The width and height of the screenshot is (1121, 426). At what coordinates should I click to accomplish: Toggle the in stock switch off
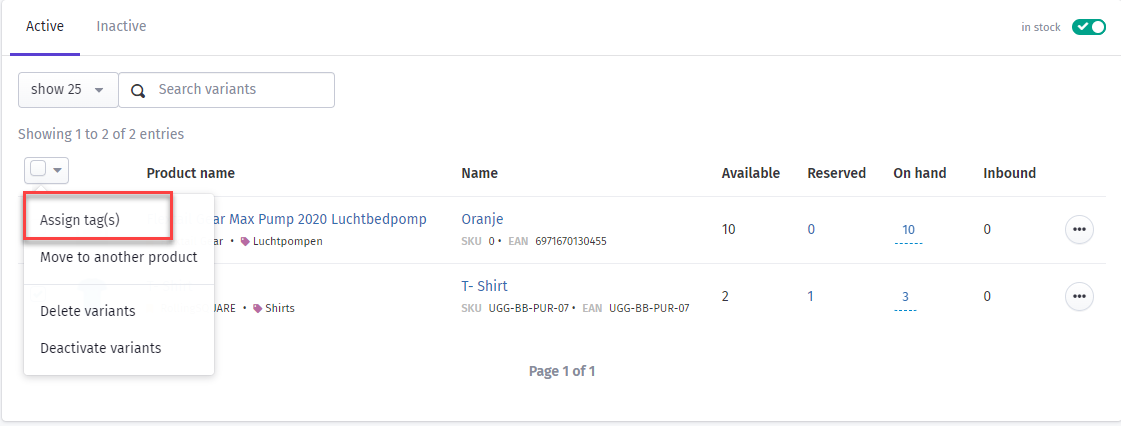pos(1088,27)
